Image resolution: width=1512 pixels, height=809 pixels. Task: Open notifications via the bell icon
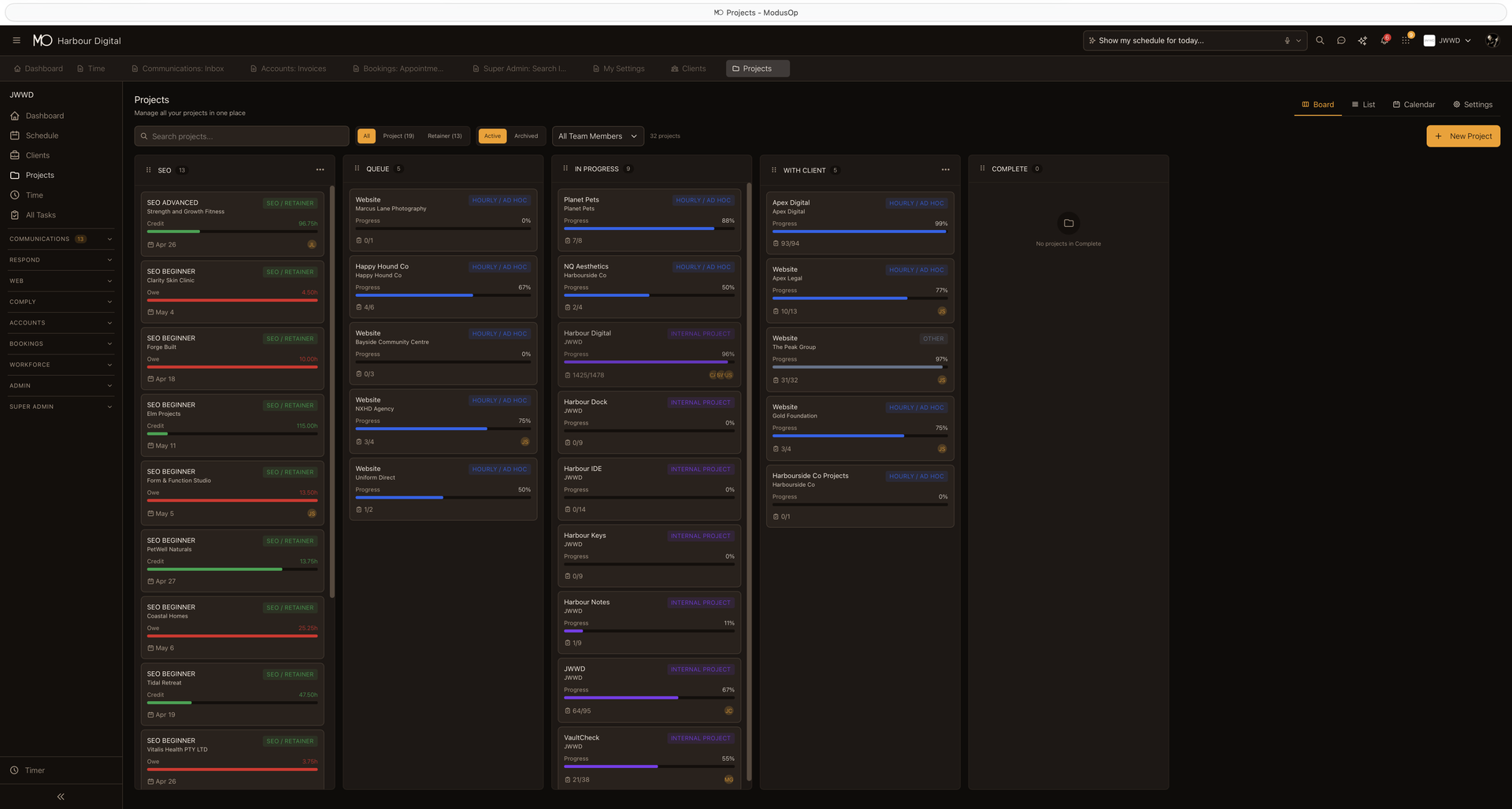(x=1384, y=40)
